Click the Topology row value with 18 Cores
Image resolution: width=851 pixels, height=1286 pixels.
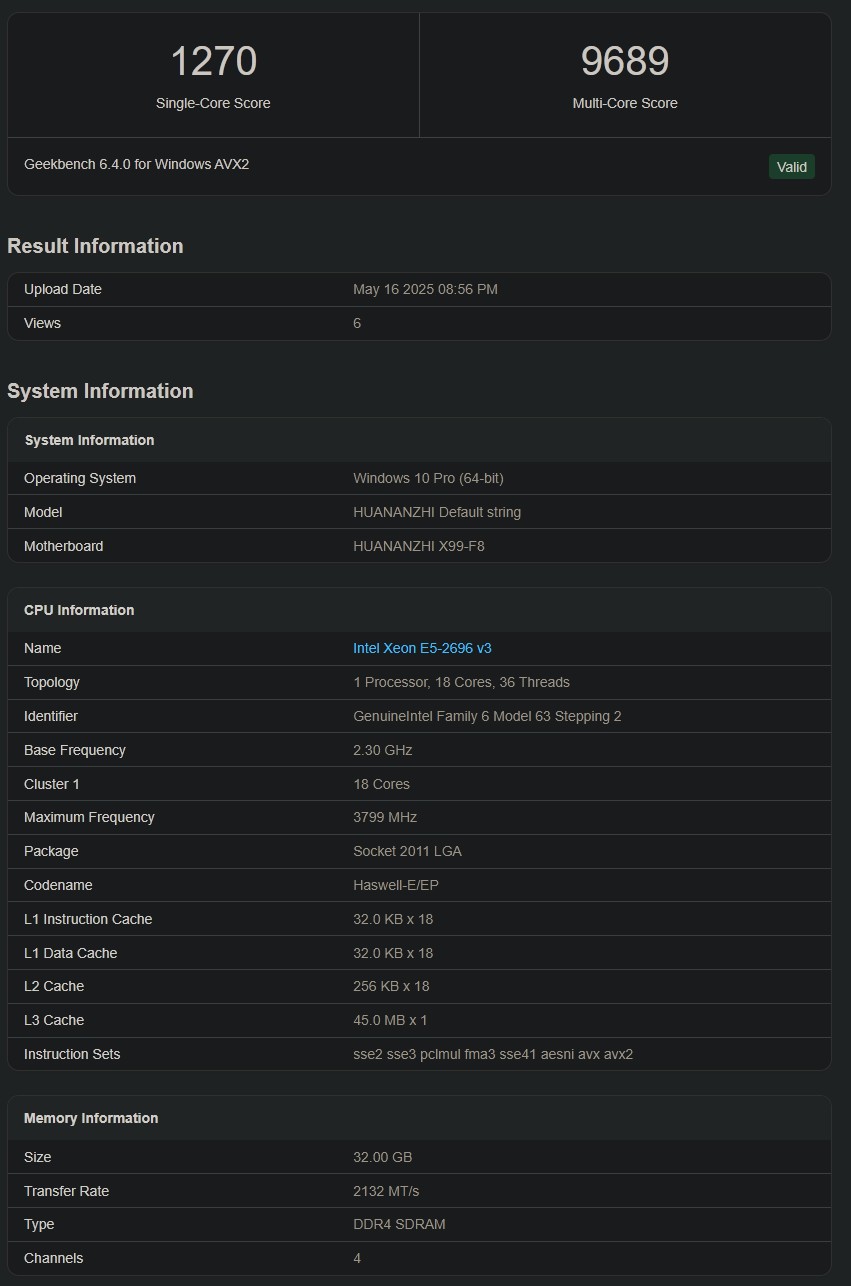[x=461, y=682]
